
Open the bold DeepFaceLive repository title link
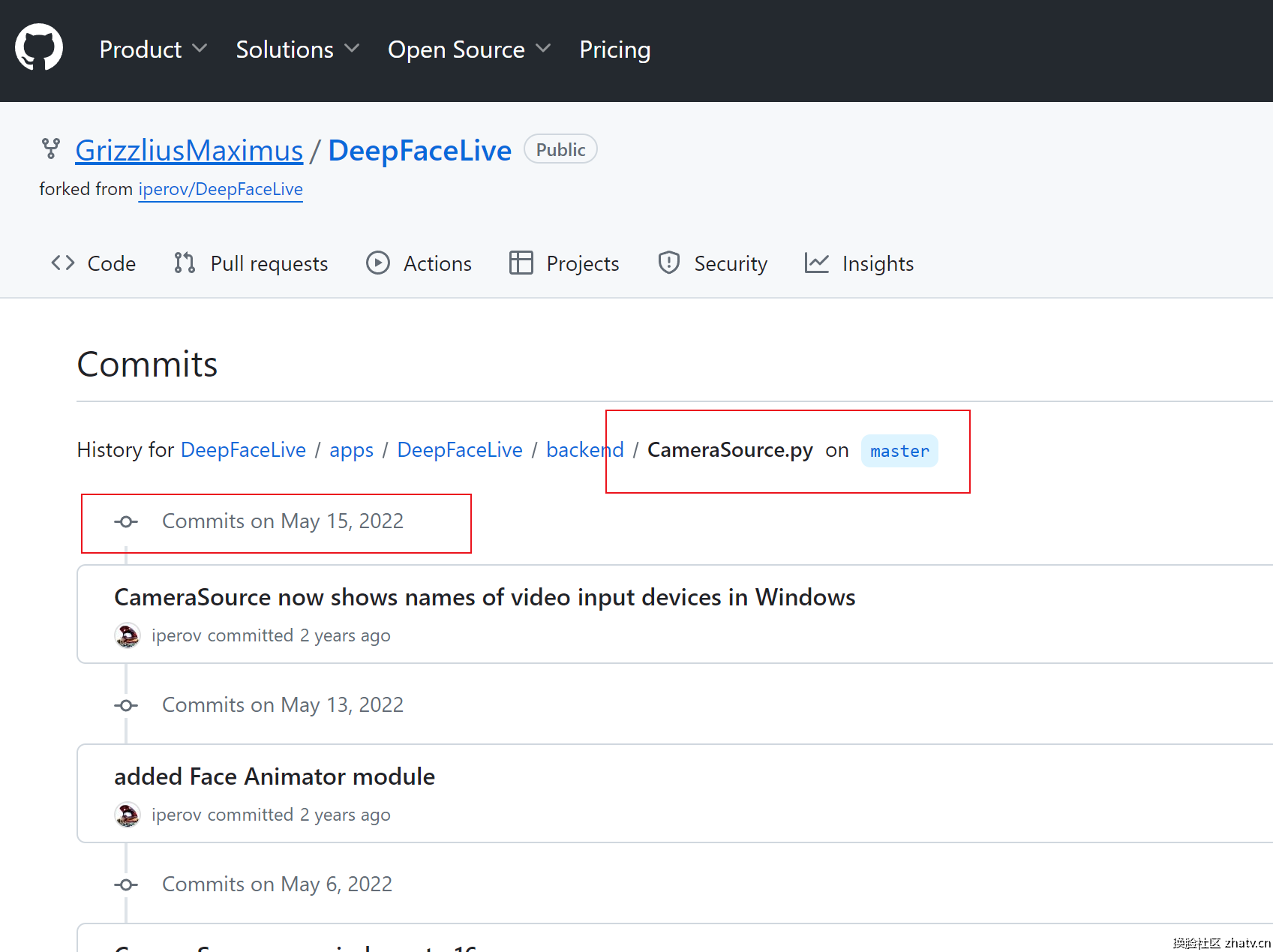pos(420,150)
